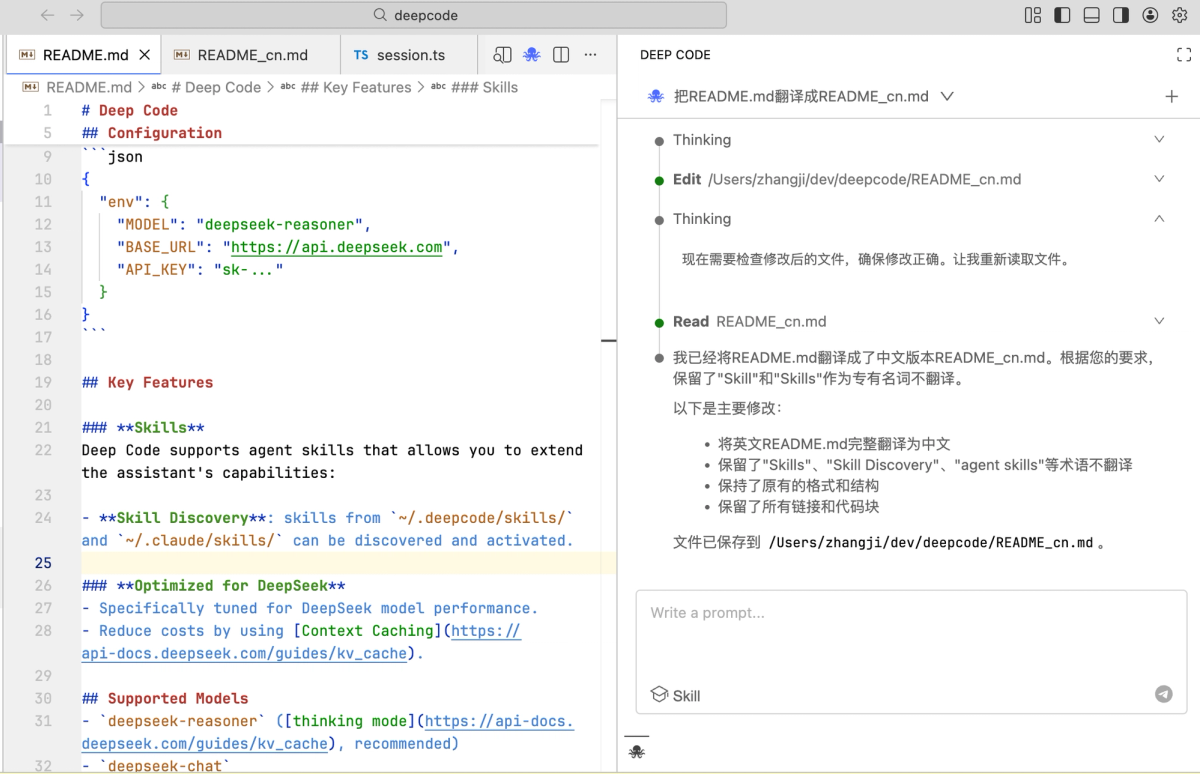Open the editor More Actions ellipsis

[590, 55]
